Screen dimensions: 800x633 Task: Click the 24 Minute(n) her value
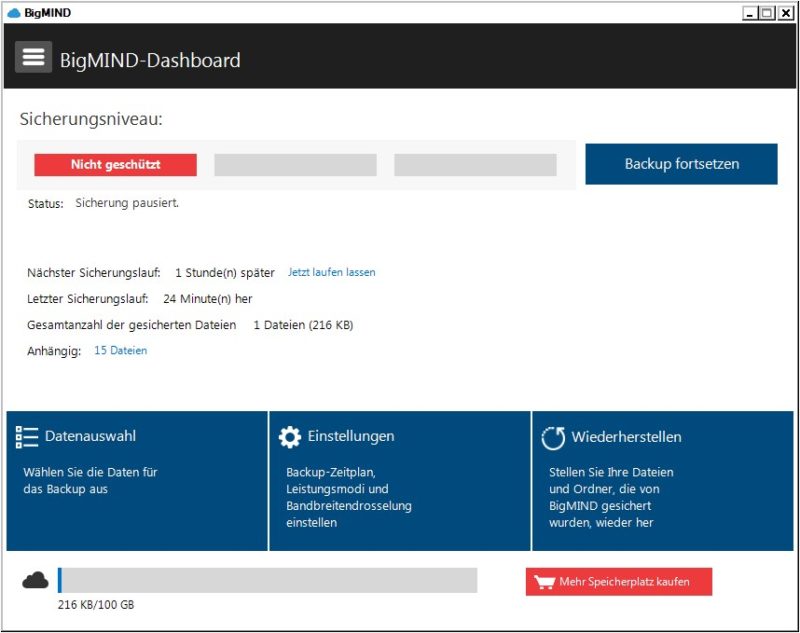(x=208, y=299)
